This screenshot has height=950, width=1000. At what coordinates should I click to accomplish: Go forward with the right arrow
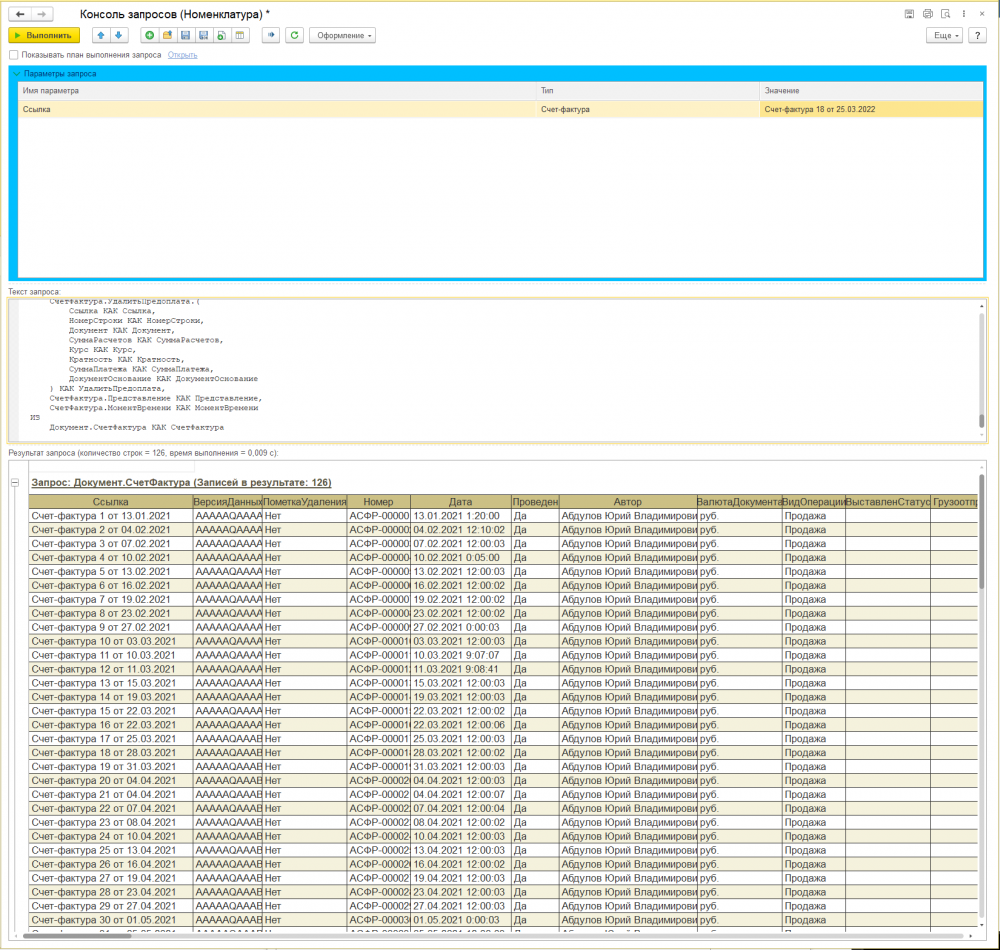coord(41,13)
